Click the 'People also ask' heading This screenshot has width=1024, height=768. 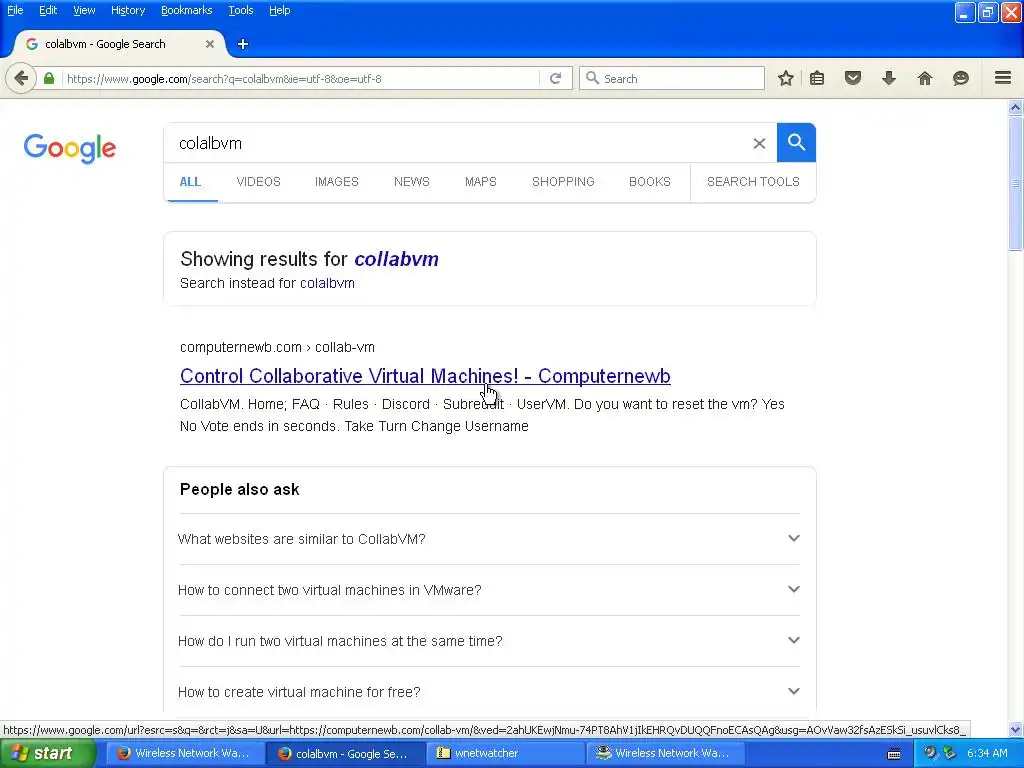point(239,489)
